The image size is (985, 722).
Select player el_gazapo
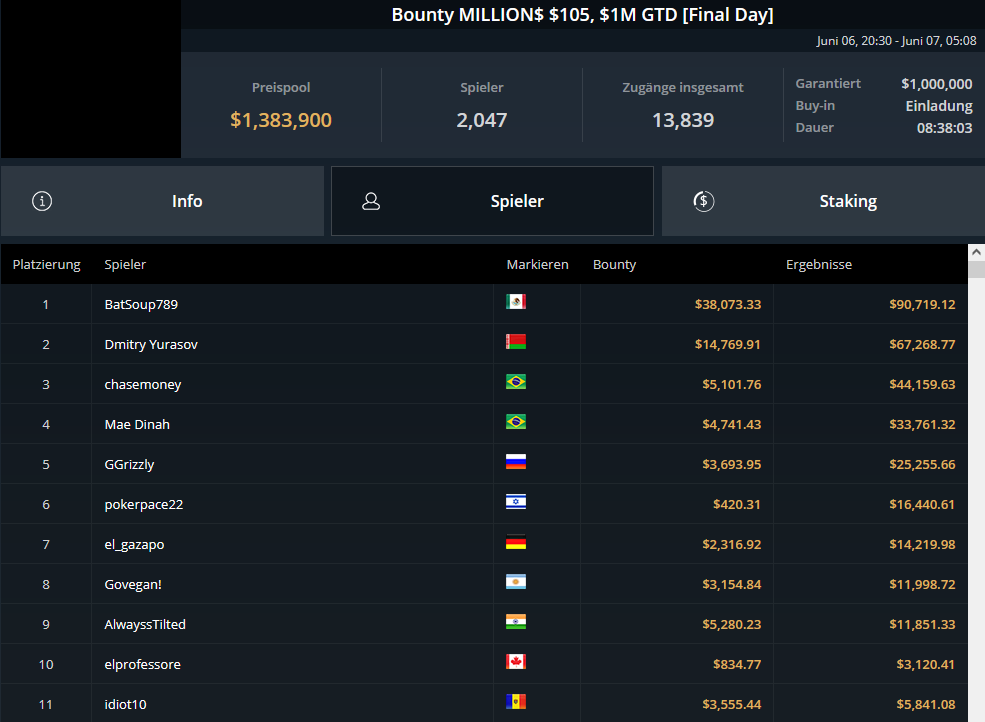click(x=134, y=544)
